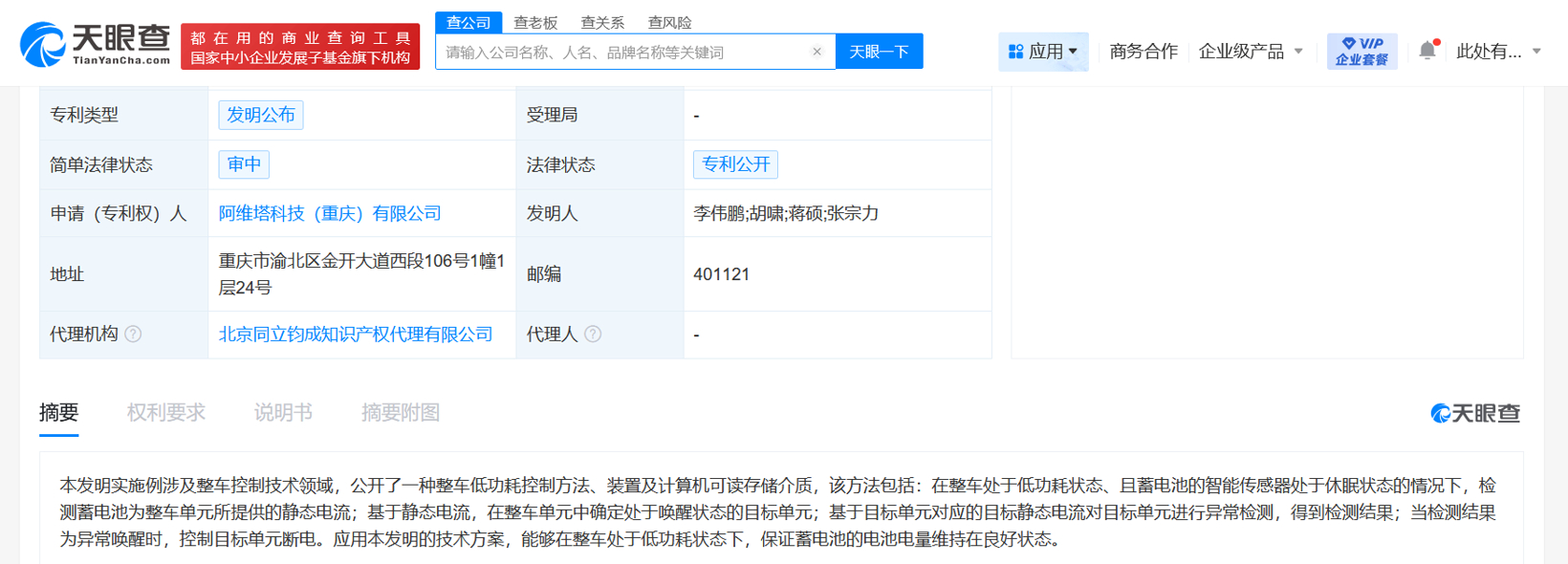Click the 法律状态 label cell
The image size is (1568, 564).
tap(599, 164)
